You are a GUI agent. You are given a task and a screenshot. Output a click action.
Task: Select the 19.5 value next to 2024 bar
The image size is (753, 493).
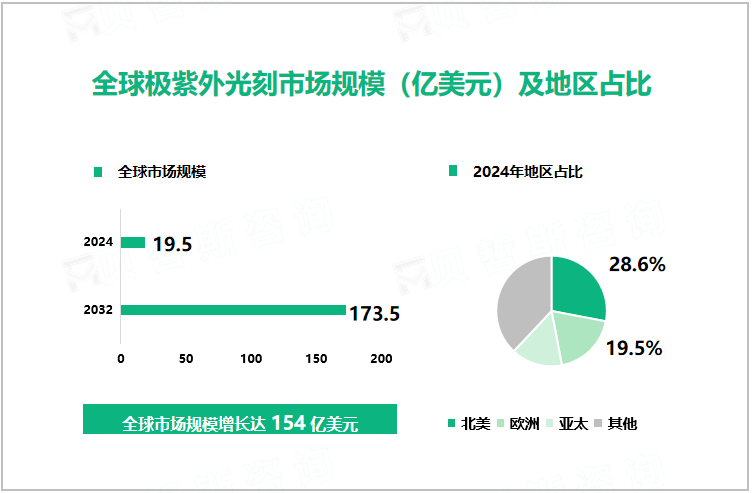pyautogui.click(x=172, y=244)
